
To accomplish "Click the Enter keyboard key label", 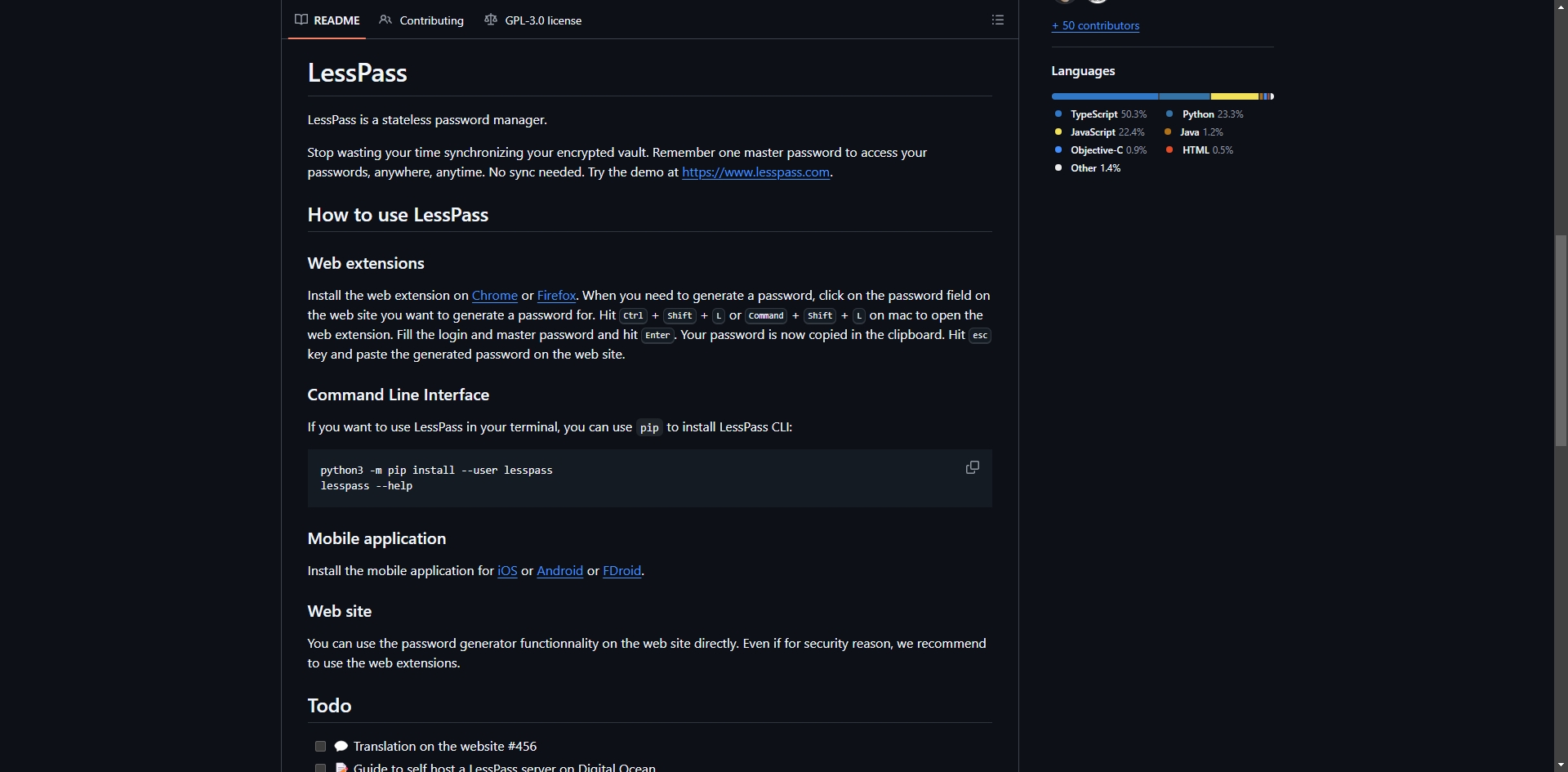I will (657, 336).
